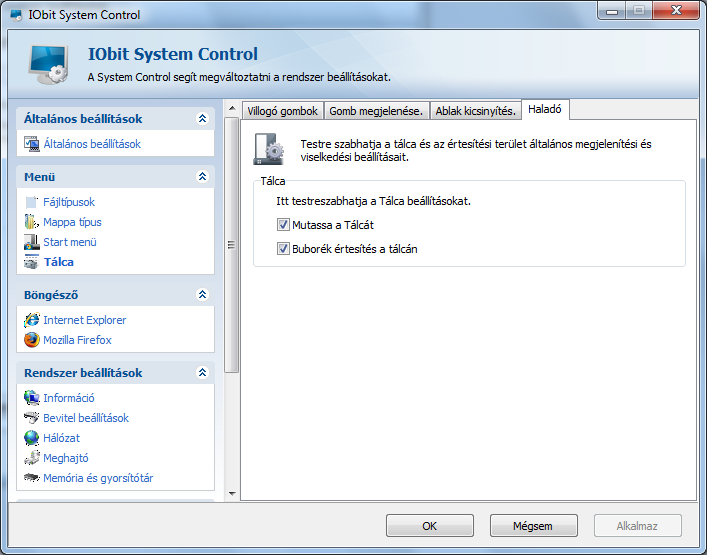Screen dimensions: 707x555
Task: Open the Információ link
Action: [69, 398]
